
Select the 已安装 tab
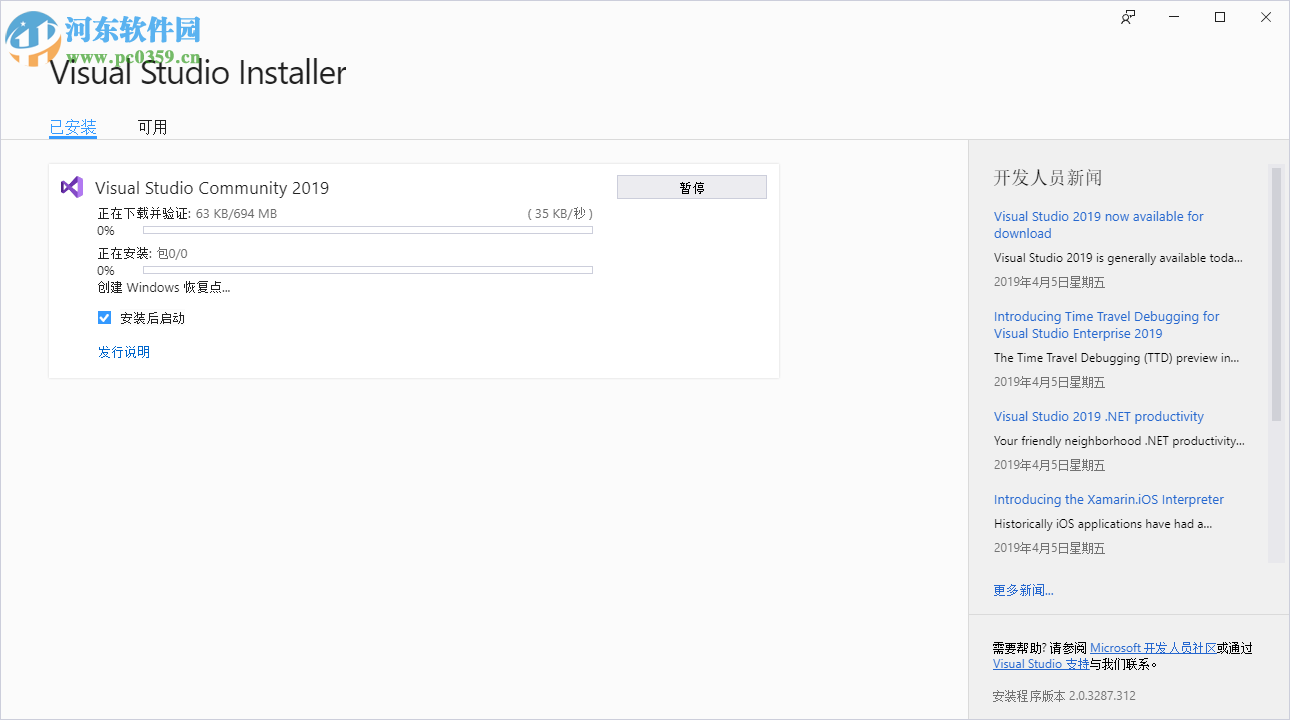(72, 126)
